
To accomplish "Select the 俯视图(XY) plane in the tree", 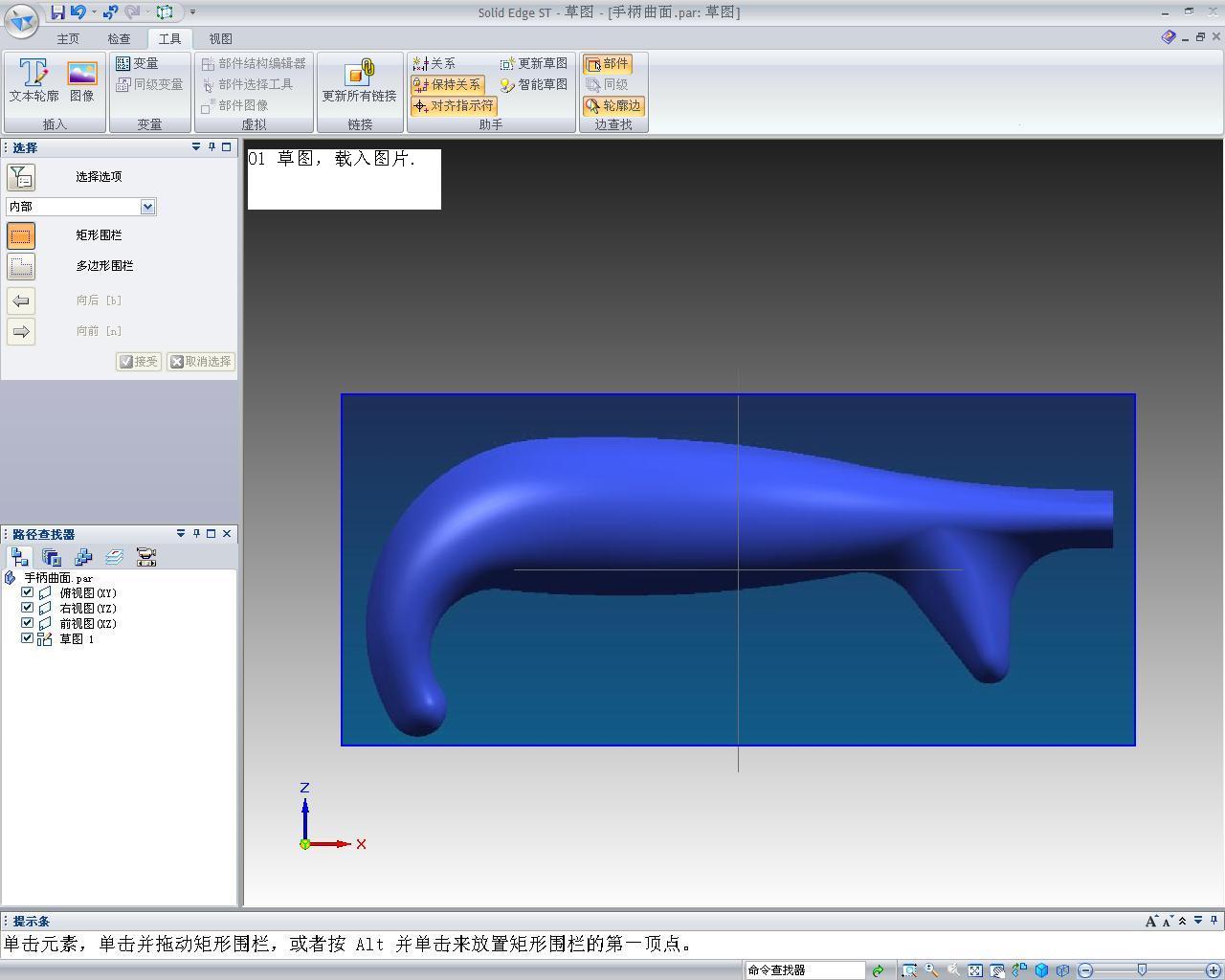I will click(88, 593).
